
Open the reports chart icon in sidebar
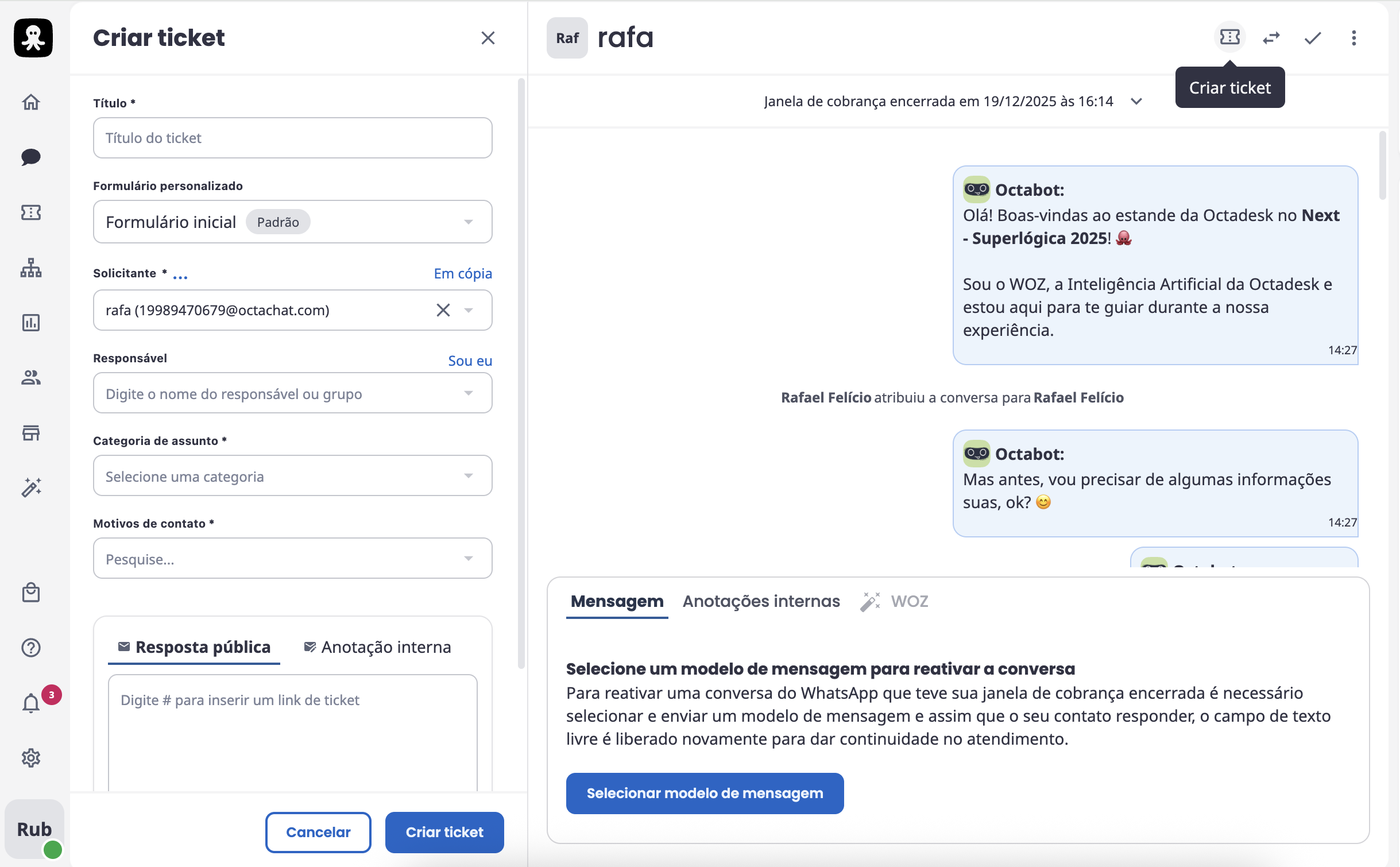31,323
